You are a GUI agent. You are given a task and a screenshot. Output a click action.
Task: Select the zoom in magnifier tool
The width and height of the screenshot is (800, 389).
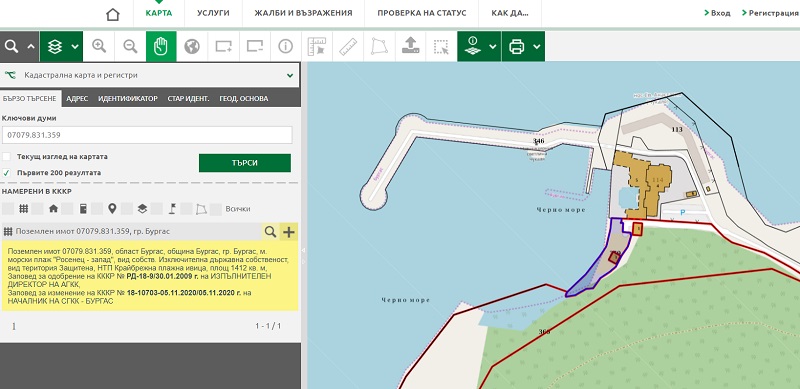click(99, 46)
